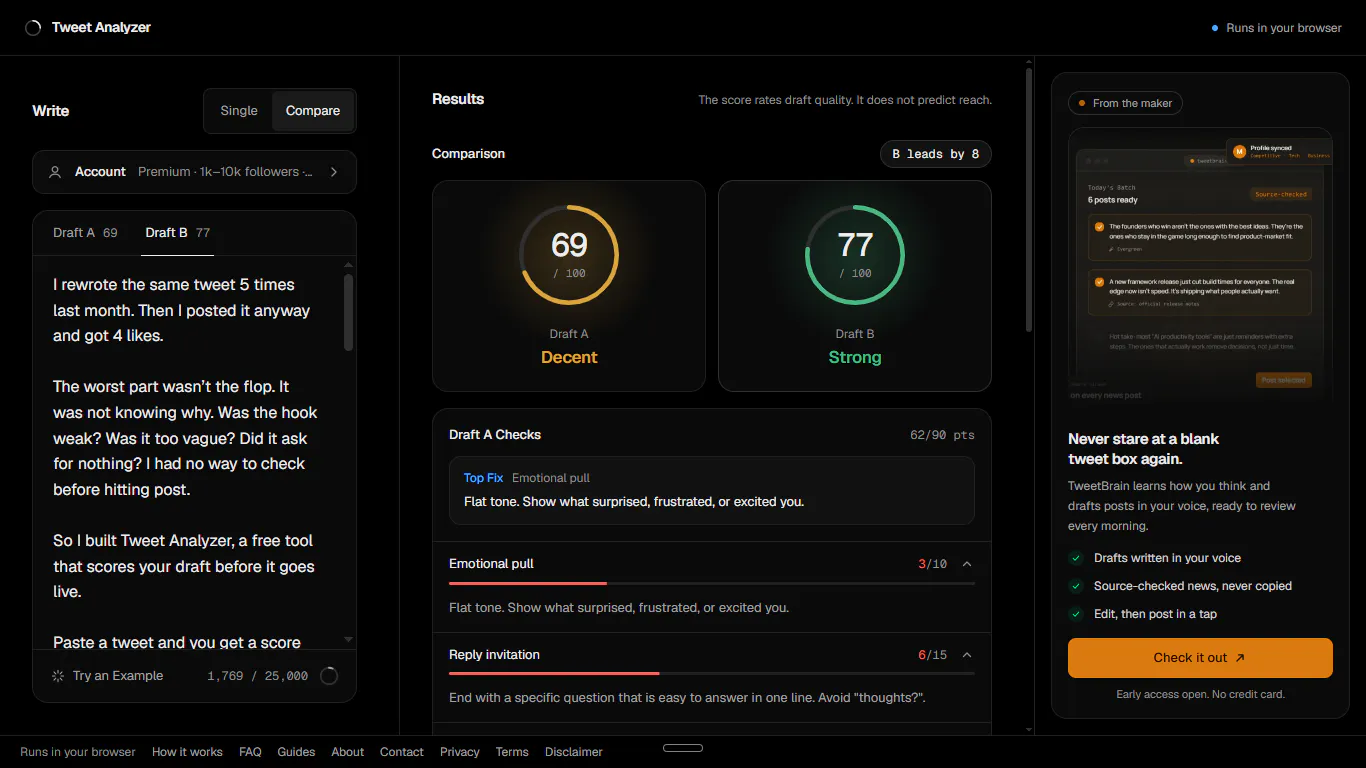The image size is (1366, 768).
Task: Click the blue status dot in the header
Action: pyautogui.click(x=1215, y=28)
